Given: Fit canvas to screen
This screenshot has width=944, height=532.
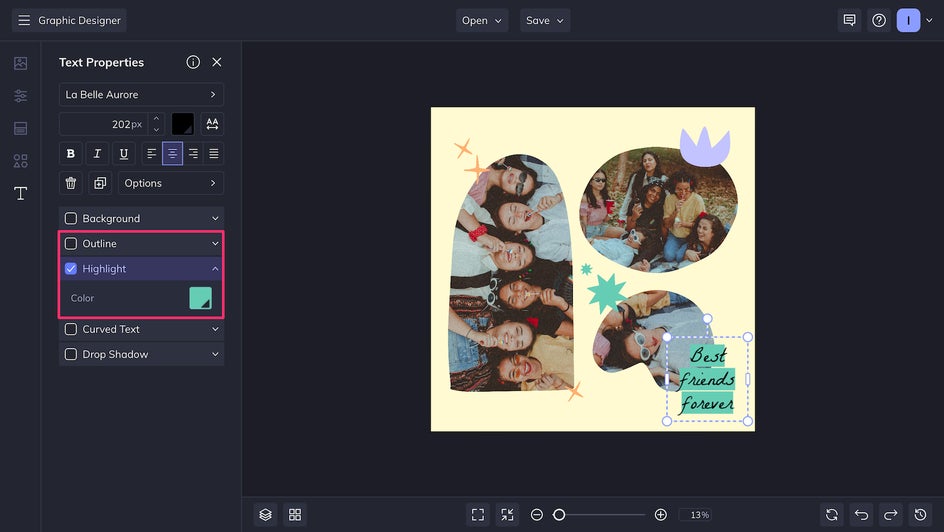Looking at the screenshot, I should (x=478, y=515).
